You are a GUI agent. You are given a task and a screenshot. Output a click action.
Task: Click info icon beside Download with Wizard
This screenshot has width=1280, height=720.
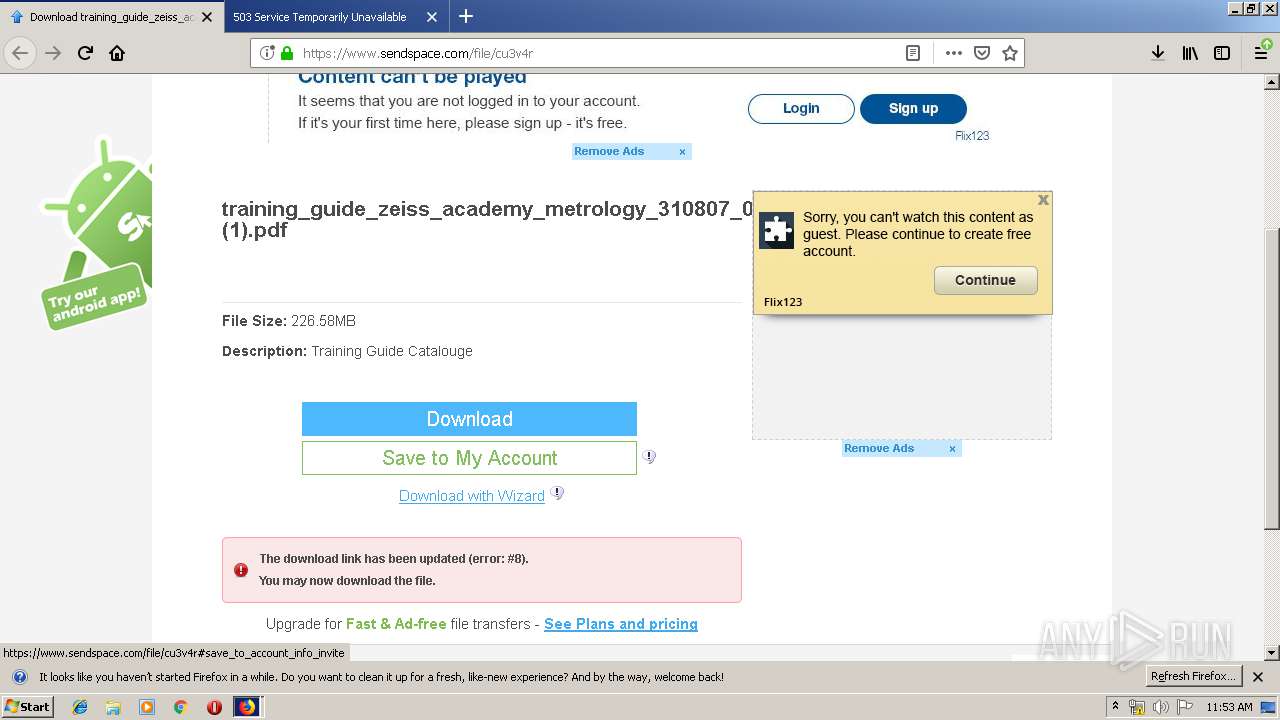coord(557,493)
